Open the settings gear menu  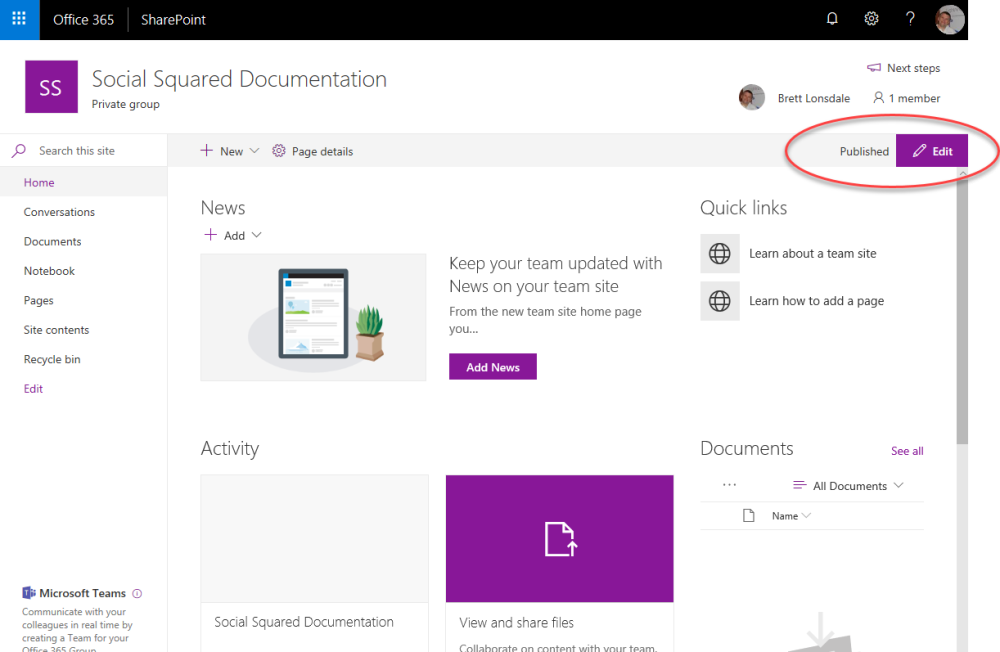coord(871,19)
